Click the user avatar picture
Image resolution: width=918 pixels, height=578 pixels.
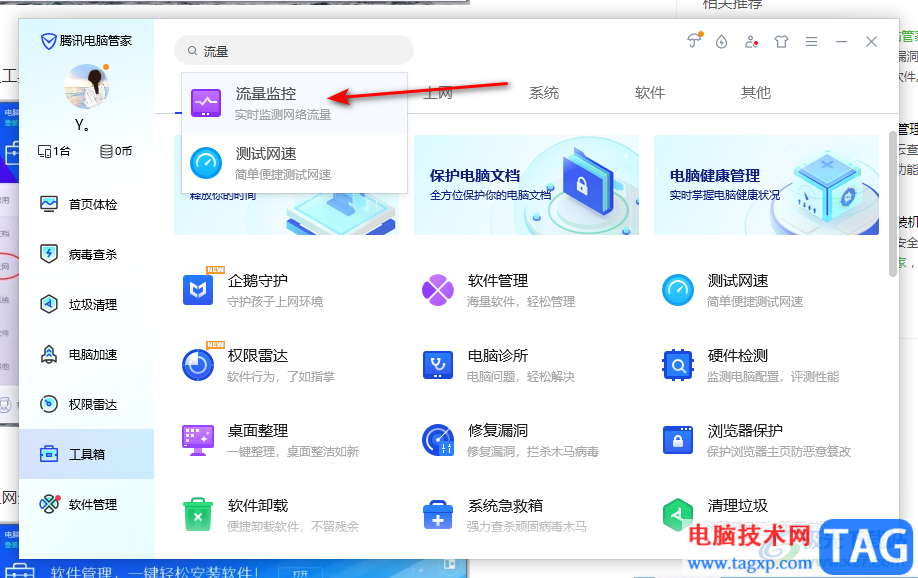[x=87, y=86]
